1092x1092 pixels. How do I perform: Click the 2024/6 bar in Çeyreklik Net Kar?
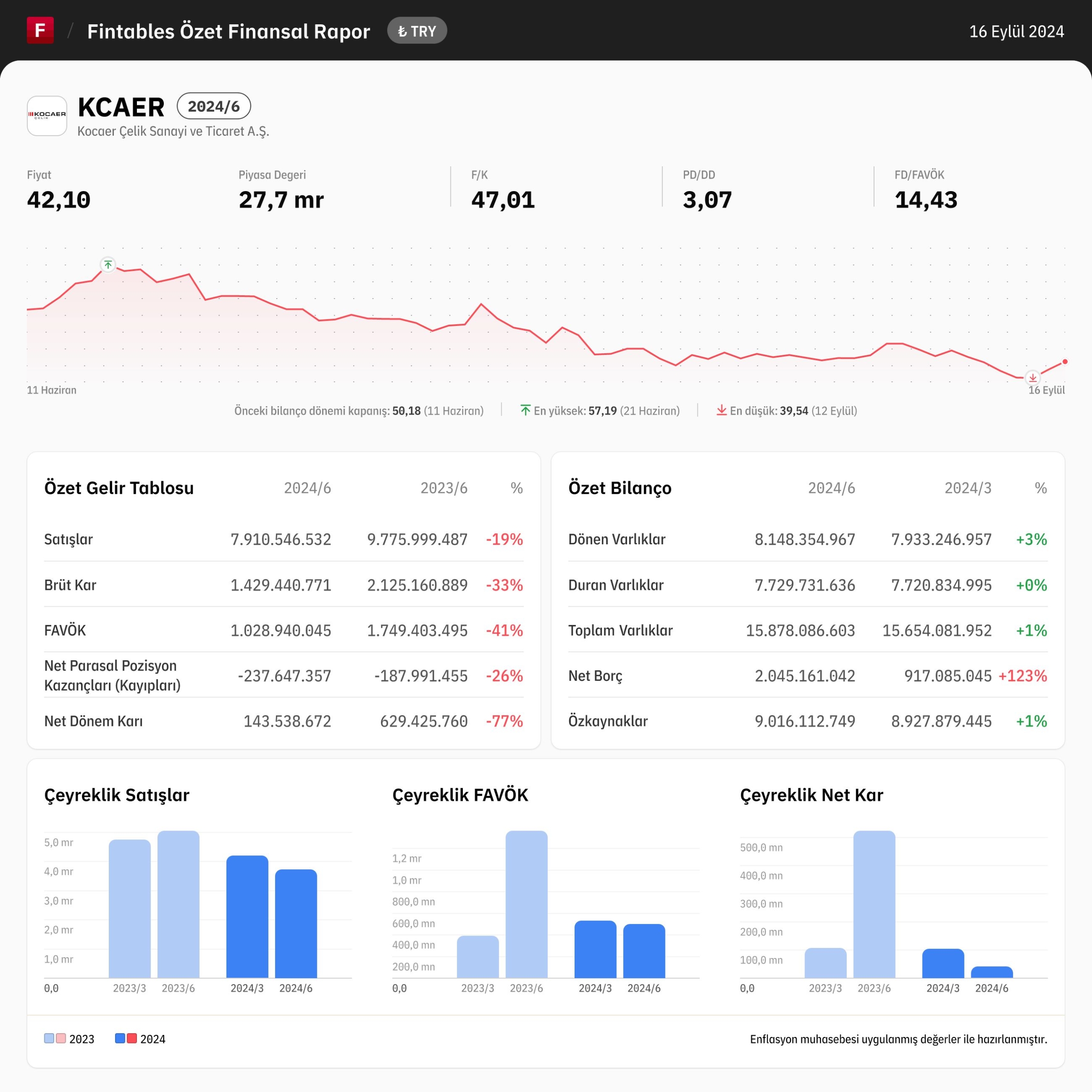pyautogui.click(x=991, y=972)
